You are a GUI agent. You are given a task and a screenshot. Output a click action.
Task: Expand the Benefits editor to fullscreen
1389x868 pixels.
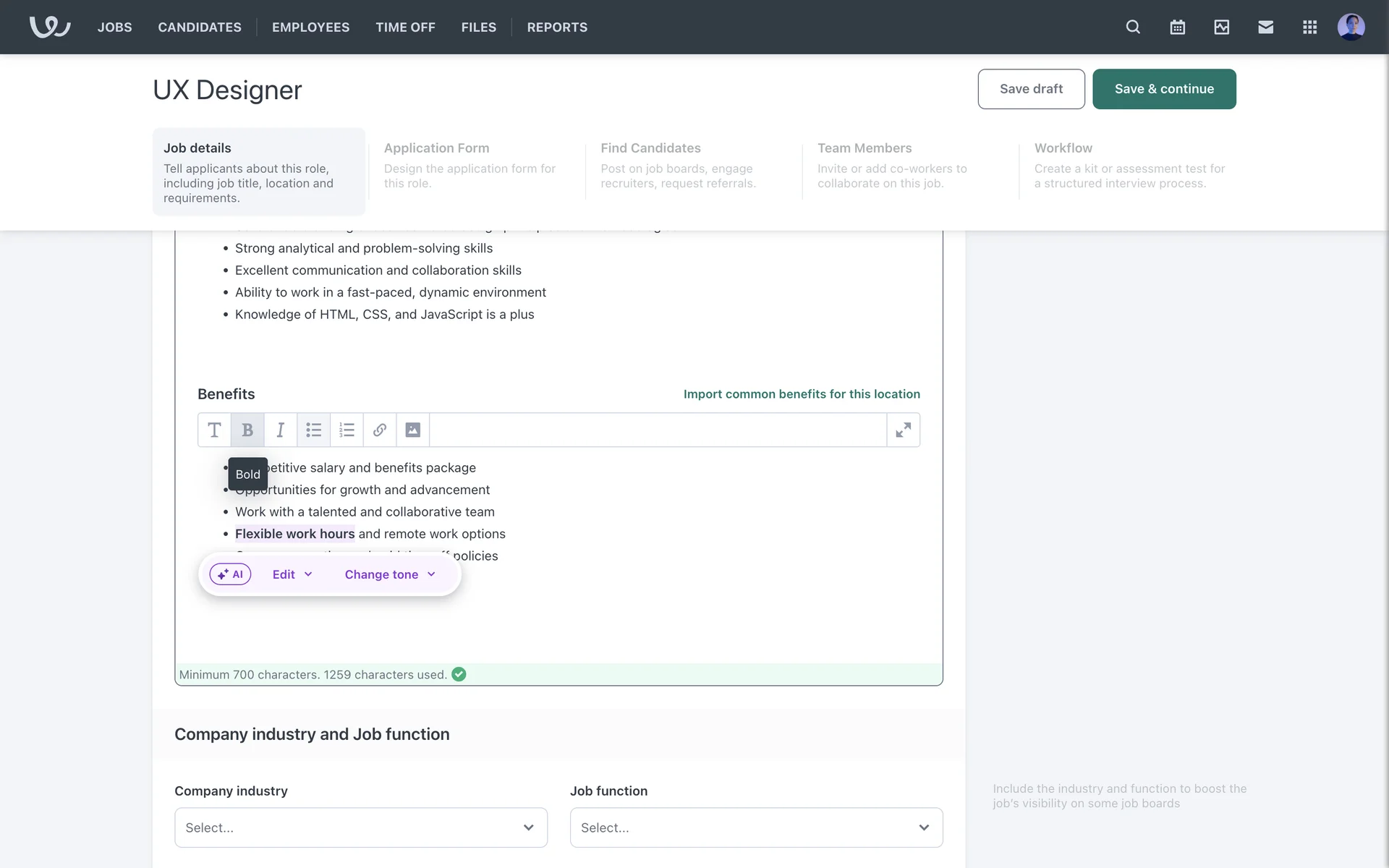(x=903, y=430)
